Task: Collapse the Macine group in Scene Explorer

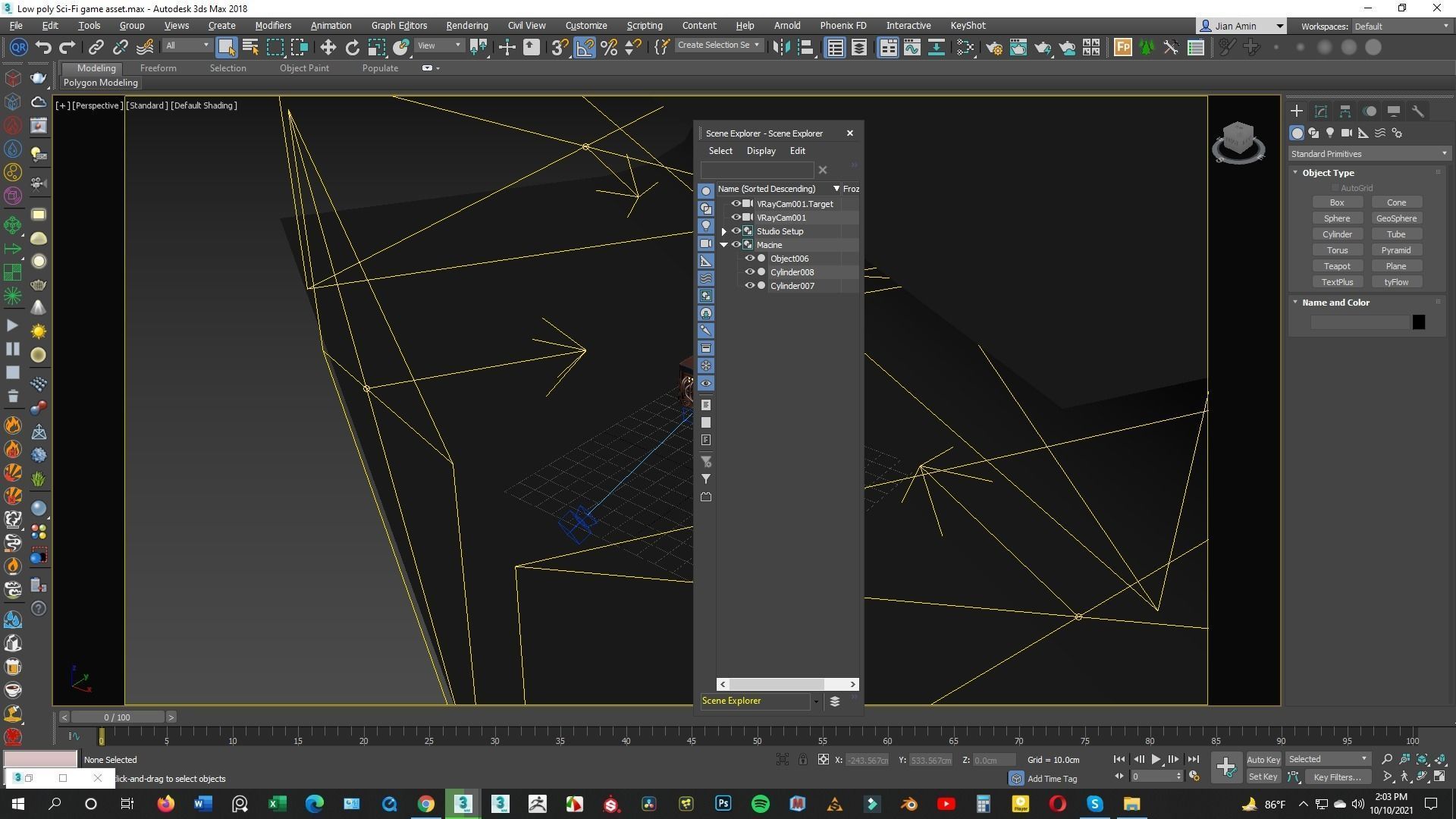Action: (x=723, y=245)
